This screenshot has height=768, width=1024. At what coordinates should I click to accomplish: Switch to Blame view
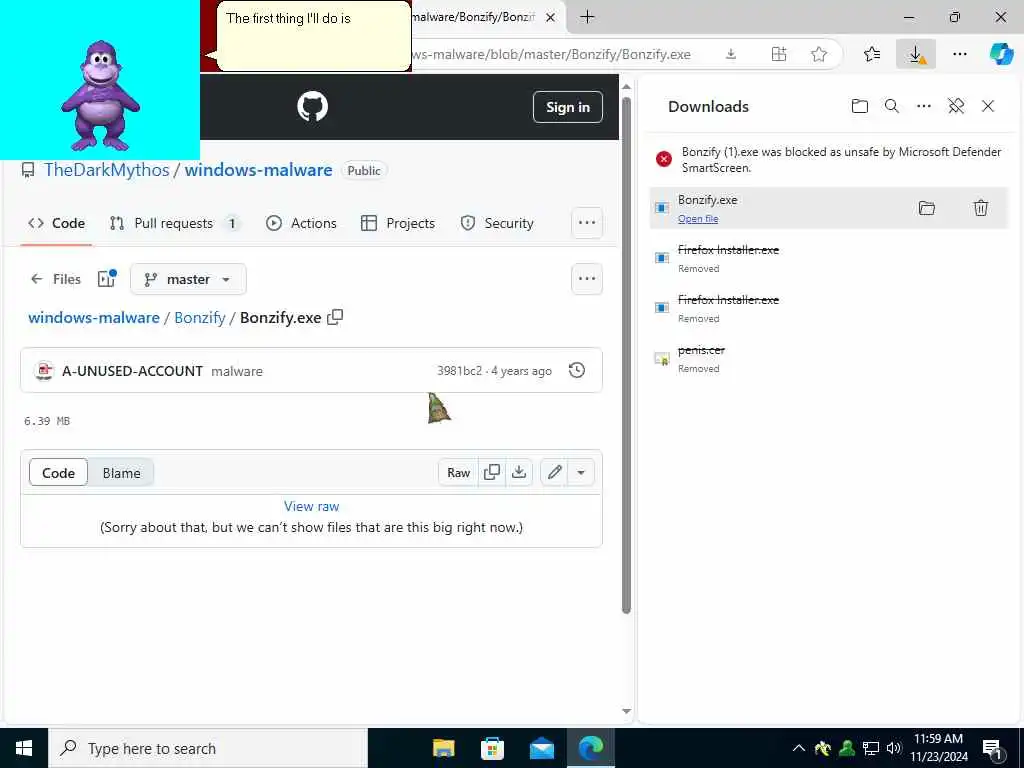pos(121,473)
